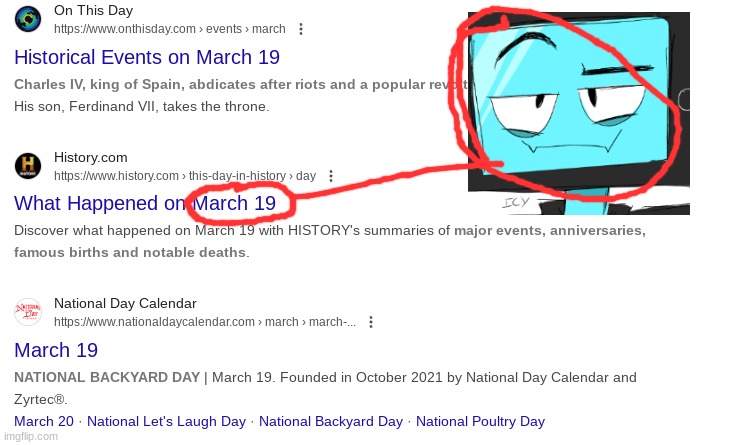Click the On This Day site favicon
This screenshot has height=445, width=744.
pyautogui.click(x=28, y=19)
